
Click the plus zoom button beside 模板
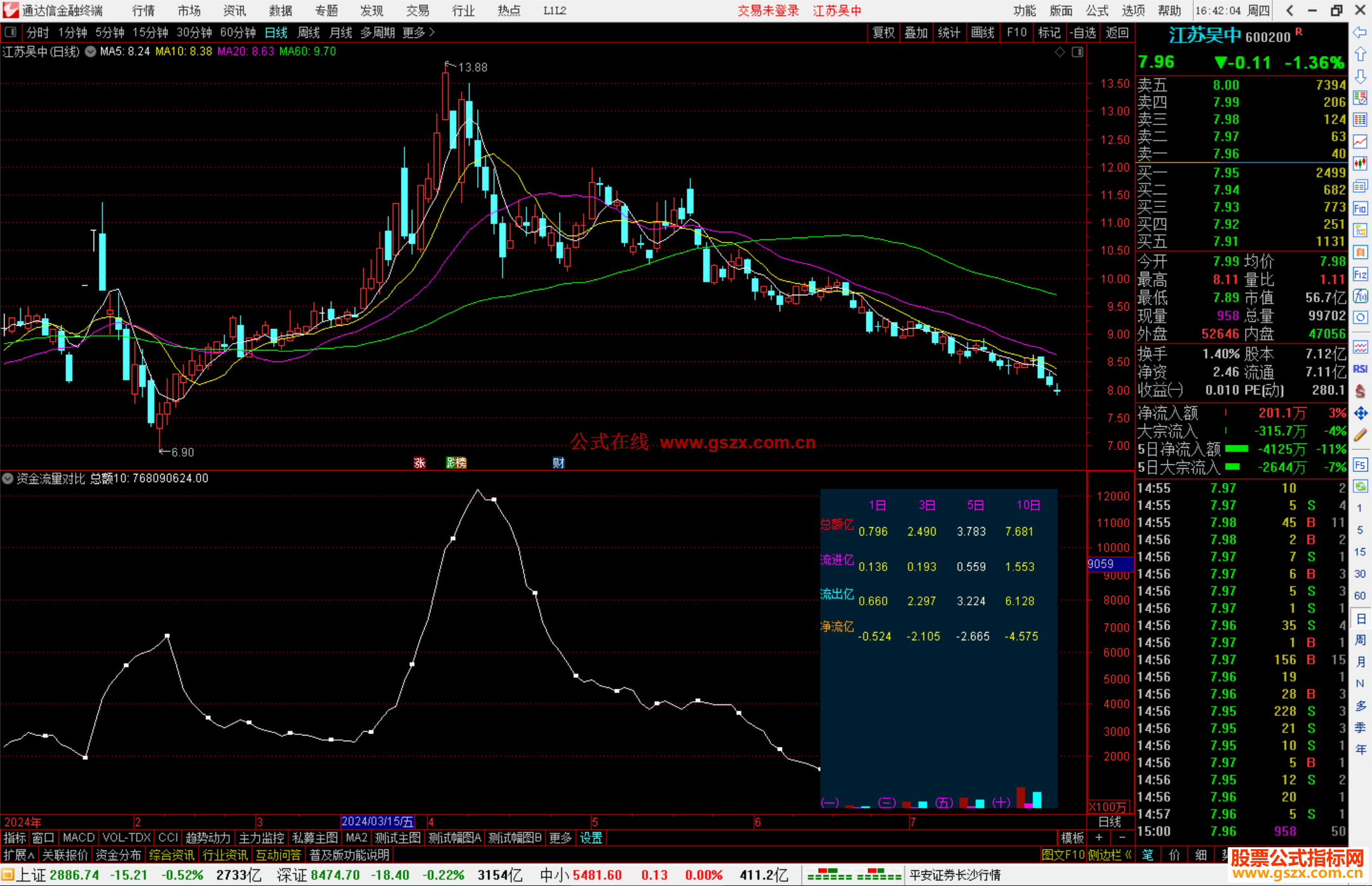tap(1100, 838)
